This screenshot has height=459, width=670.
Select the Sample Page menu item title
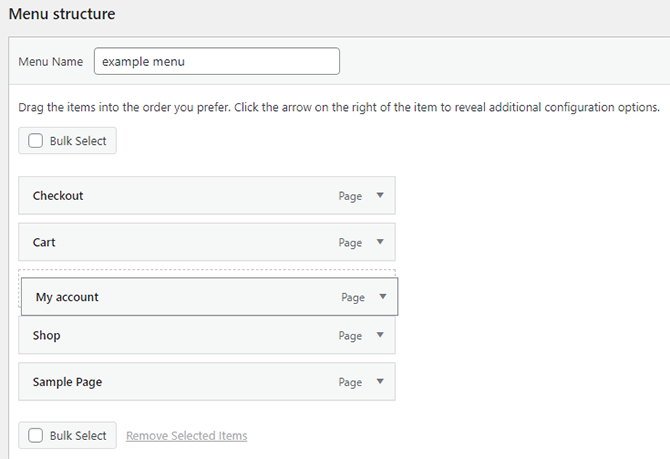click(x=67, y=382)
